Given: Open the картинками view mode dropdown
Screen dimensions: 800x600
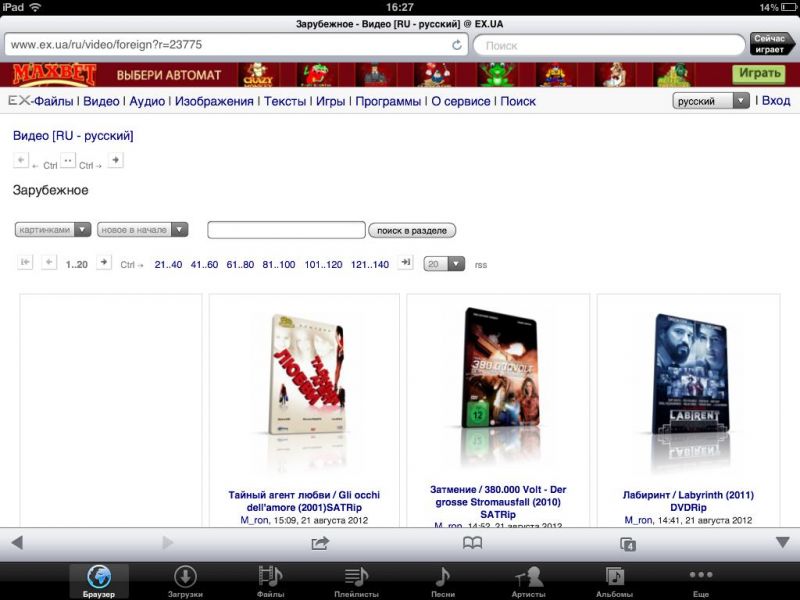Looking at the screenshot, I should click(x=53, y=230).
